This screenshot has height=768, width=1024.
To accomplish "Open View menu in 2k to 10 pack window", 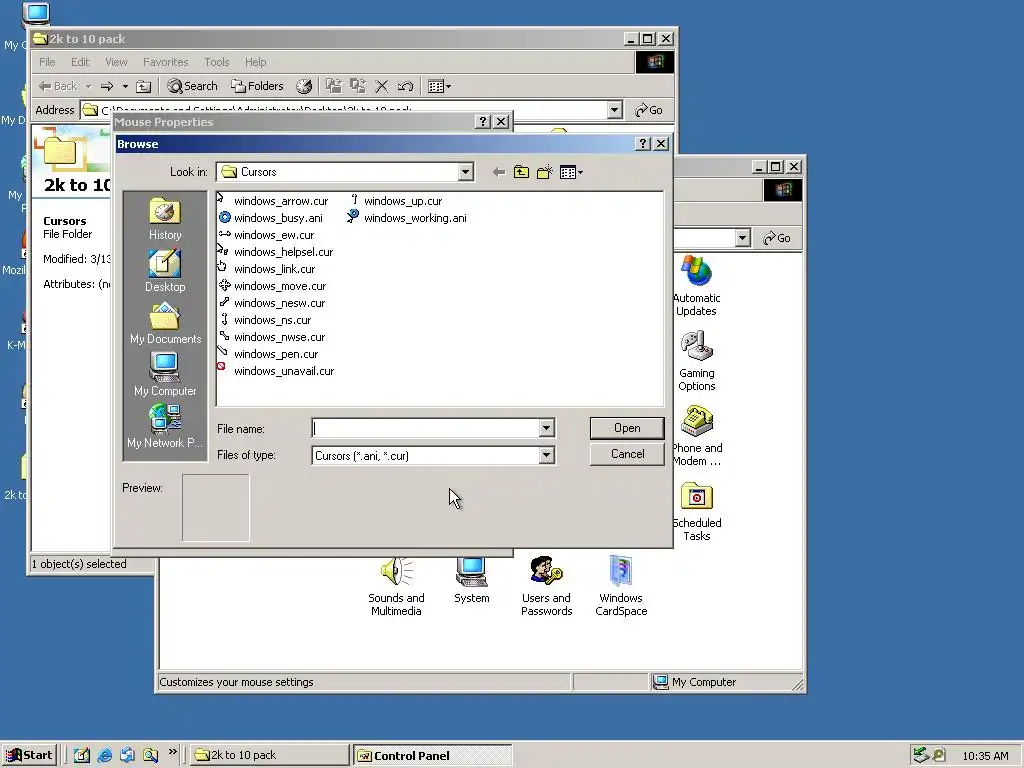I will 116,62.
